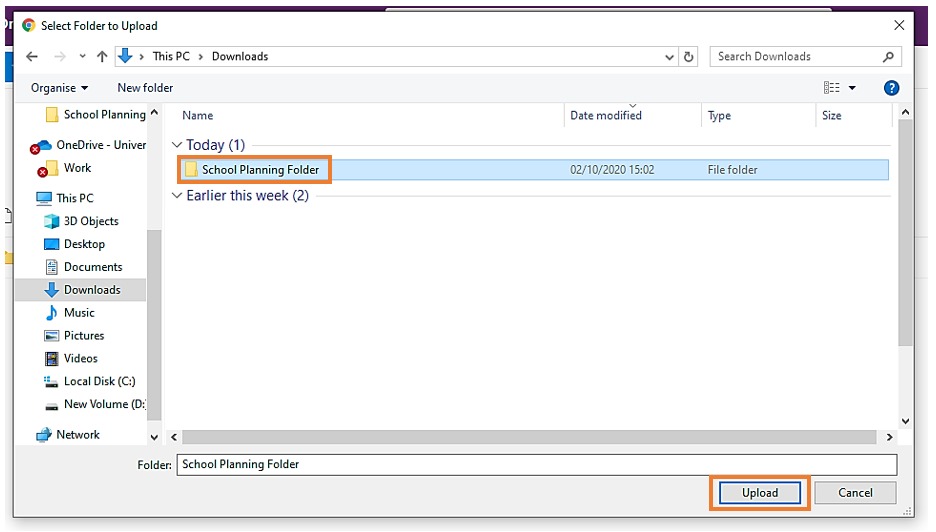
Task: Click the sidebar scroll up arrow
Action: click(155, 112)
